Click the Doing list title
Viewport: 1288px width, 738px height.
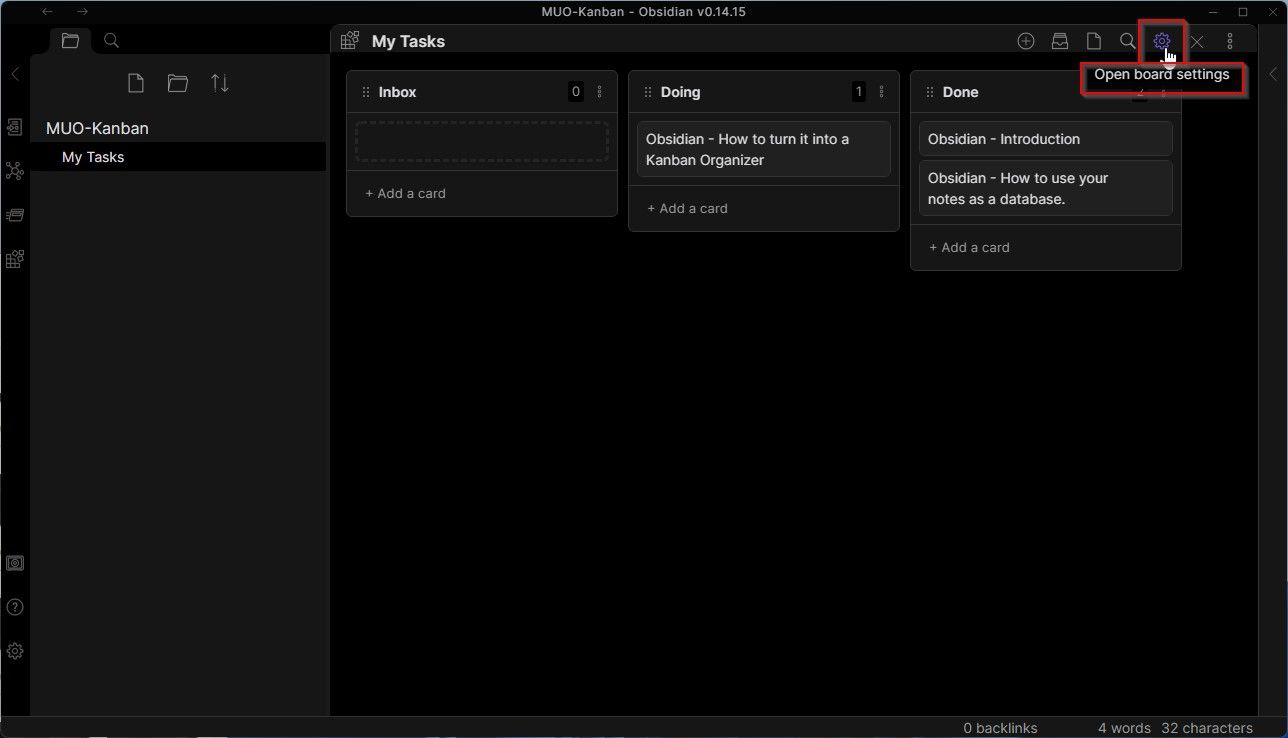pyautogui.click(x=680, y=92)
